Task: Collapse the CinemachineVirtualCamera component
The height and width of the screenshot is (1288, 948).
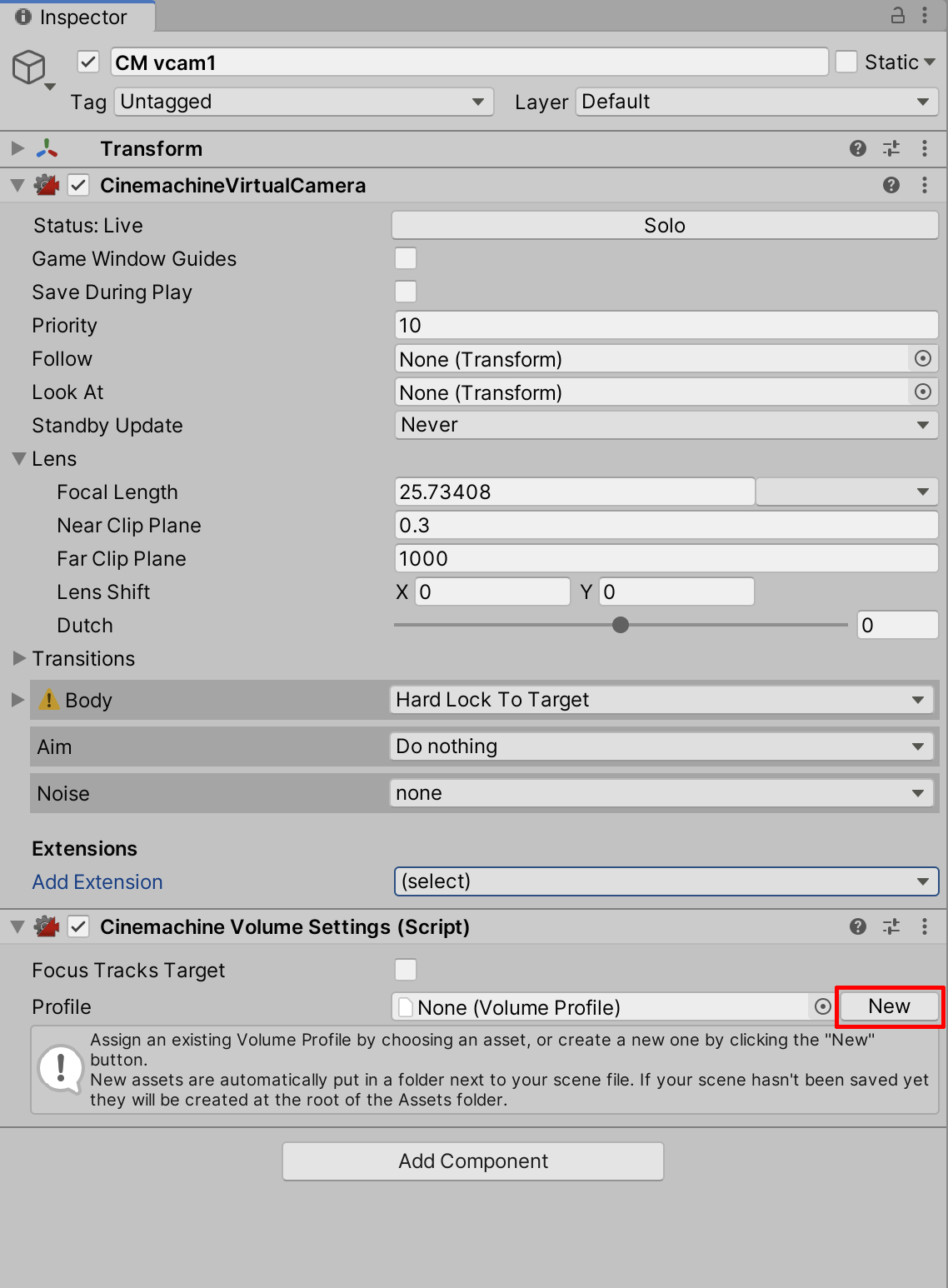Action: (x=17, y=185)
